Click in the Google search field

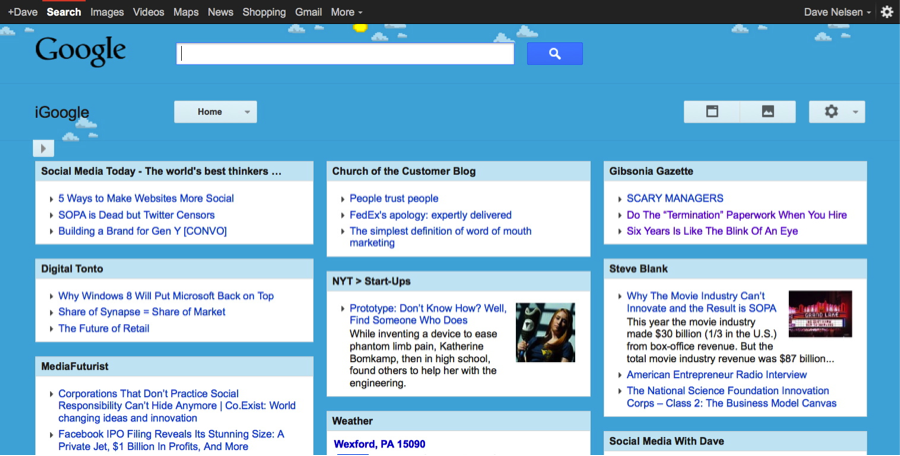(345, 53)
